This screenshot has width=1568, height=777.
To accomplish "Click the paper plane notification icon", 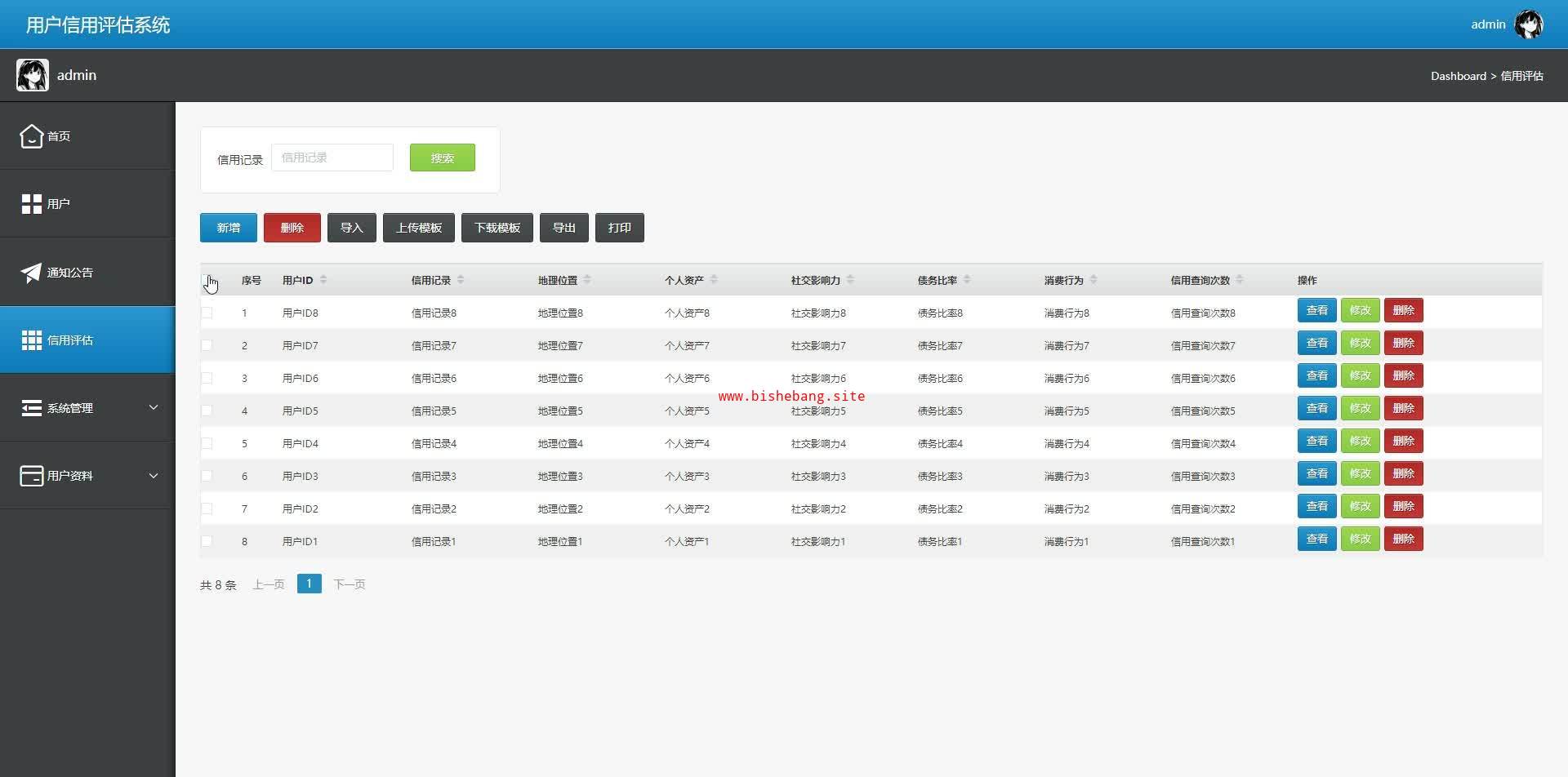I will pyautogui.click(x=31, y=273).
